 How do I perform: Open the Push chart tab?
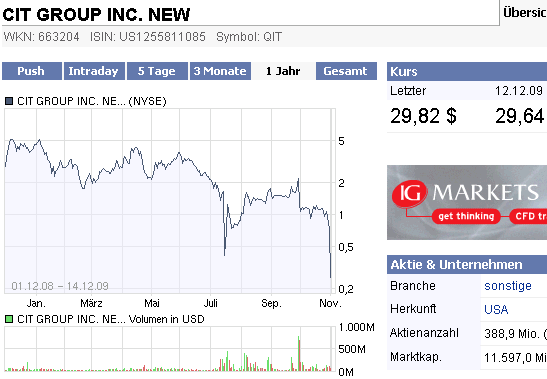(32, 71)
